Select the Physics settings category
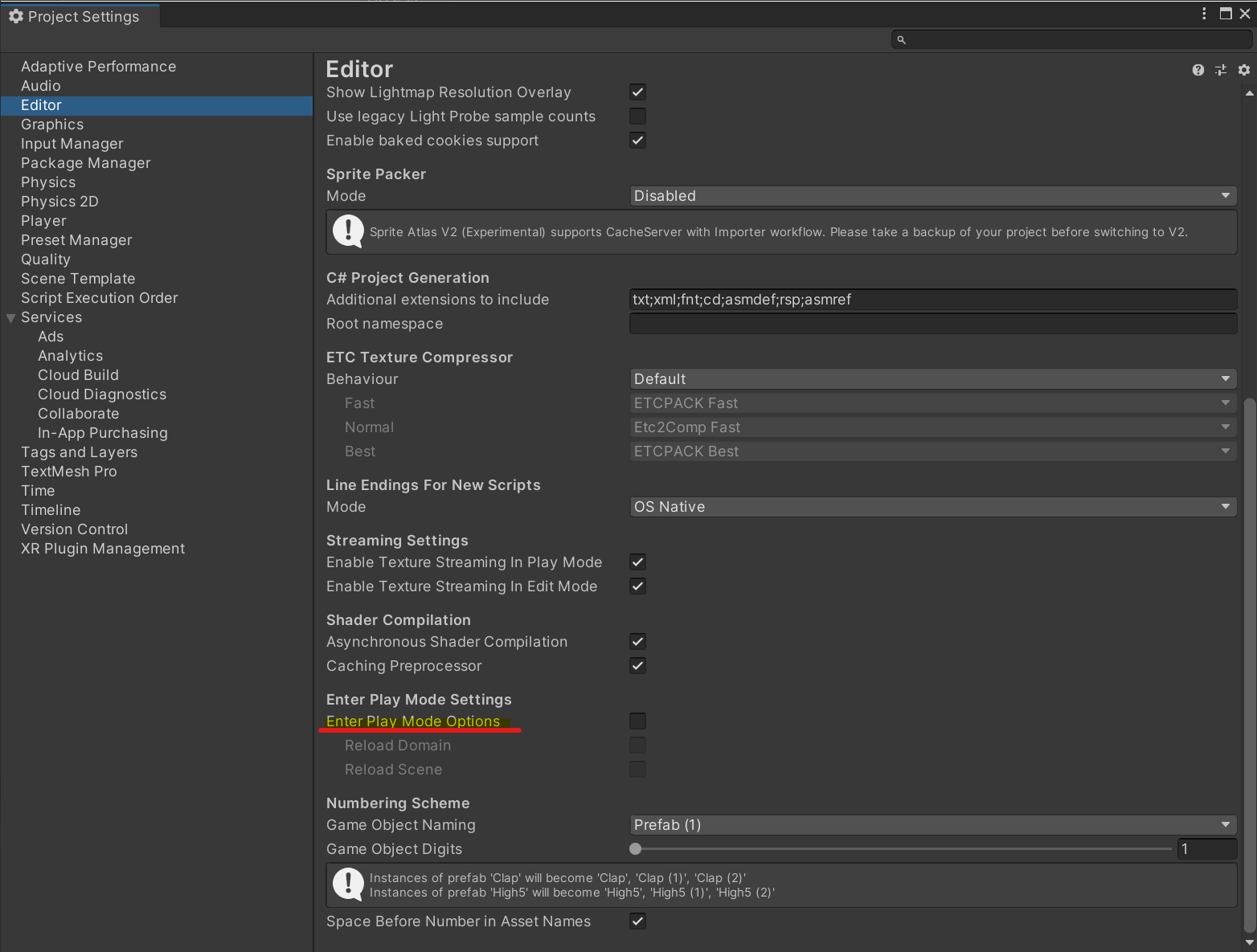The image size is (1257, 952). point(48,182)
